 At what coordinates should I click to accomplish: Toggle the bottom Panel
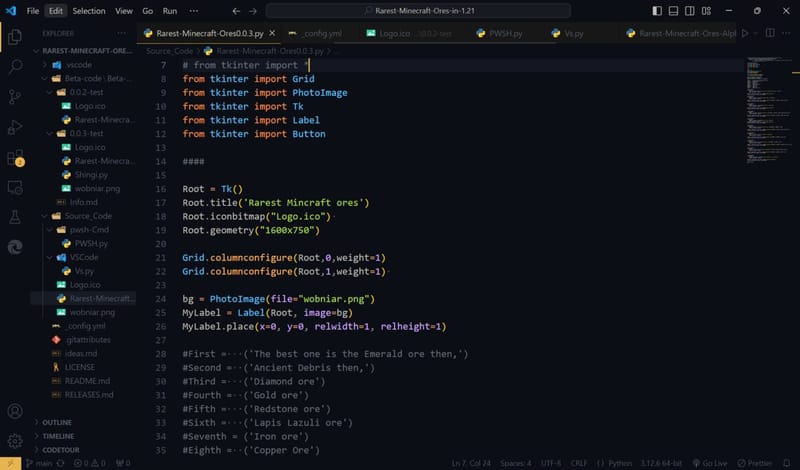[673, 11]
